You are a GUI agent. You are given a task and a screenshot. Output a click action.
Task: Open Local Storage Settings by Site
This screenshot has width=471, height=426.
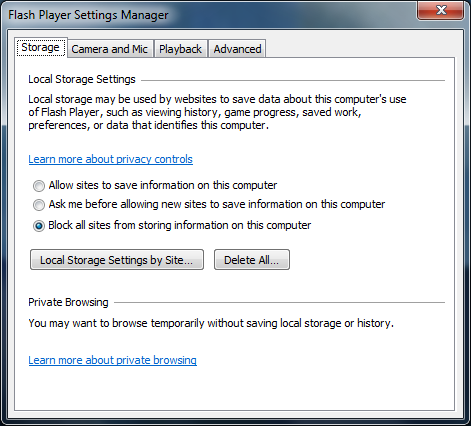pyautogui.click(x=117, y=260)
